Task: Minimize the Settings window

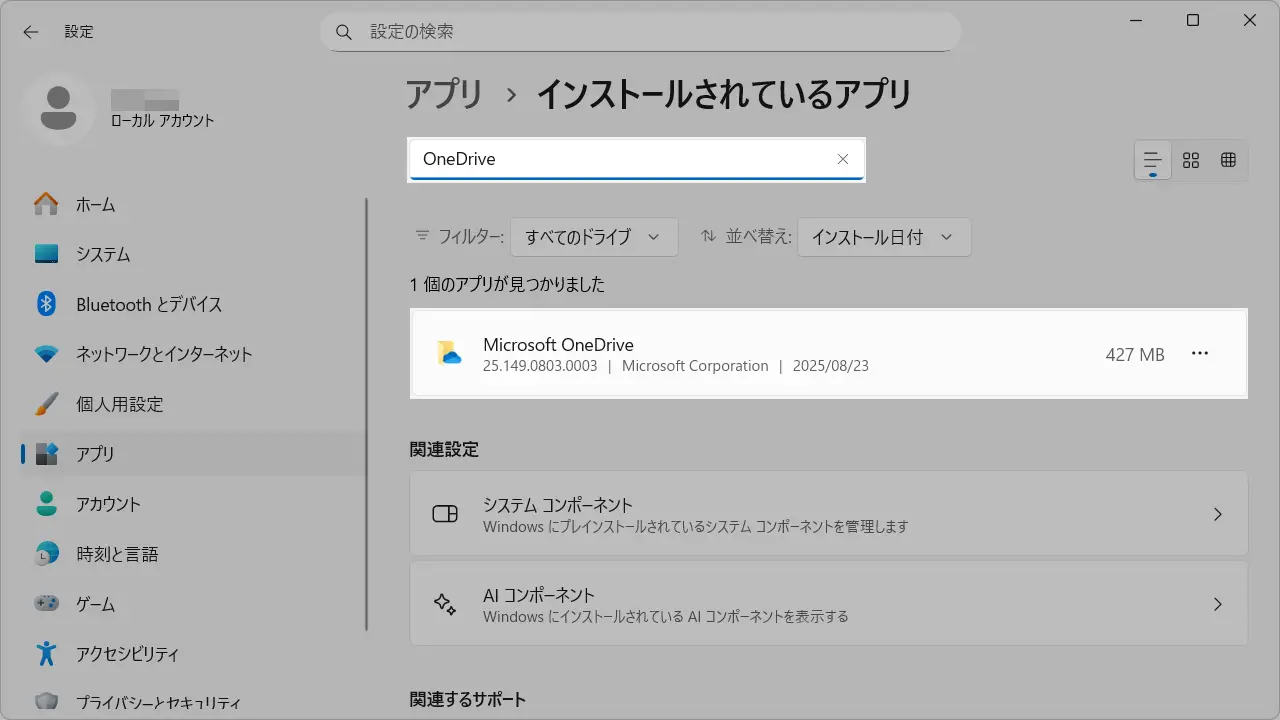Action: (1135, 20)
